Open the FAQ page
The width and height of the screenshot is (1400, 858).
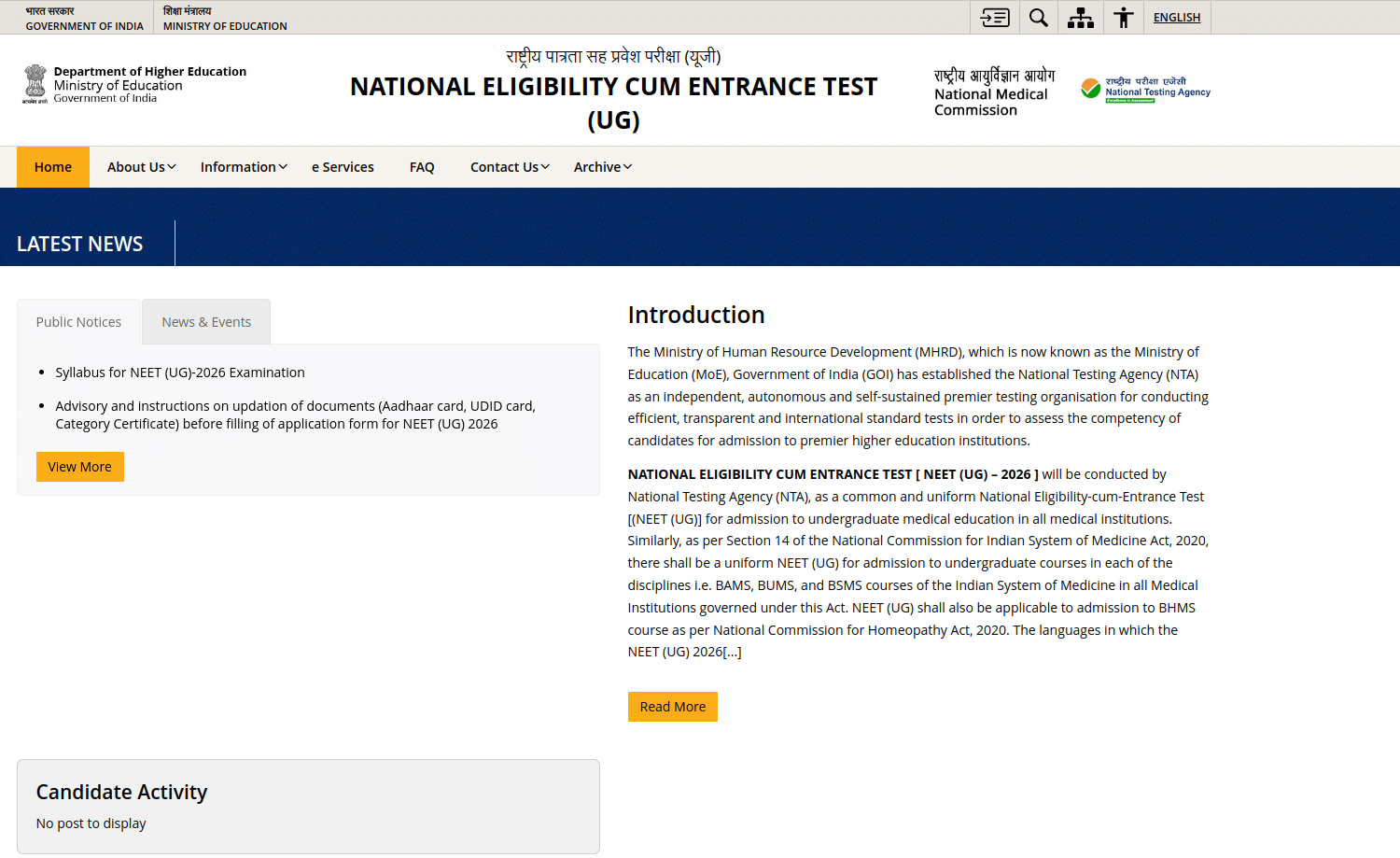point(422,167)
